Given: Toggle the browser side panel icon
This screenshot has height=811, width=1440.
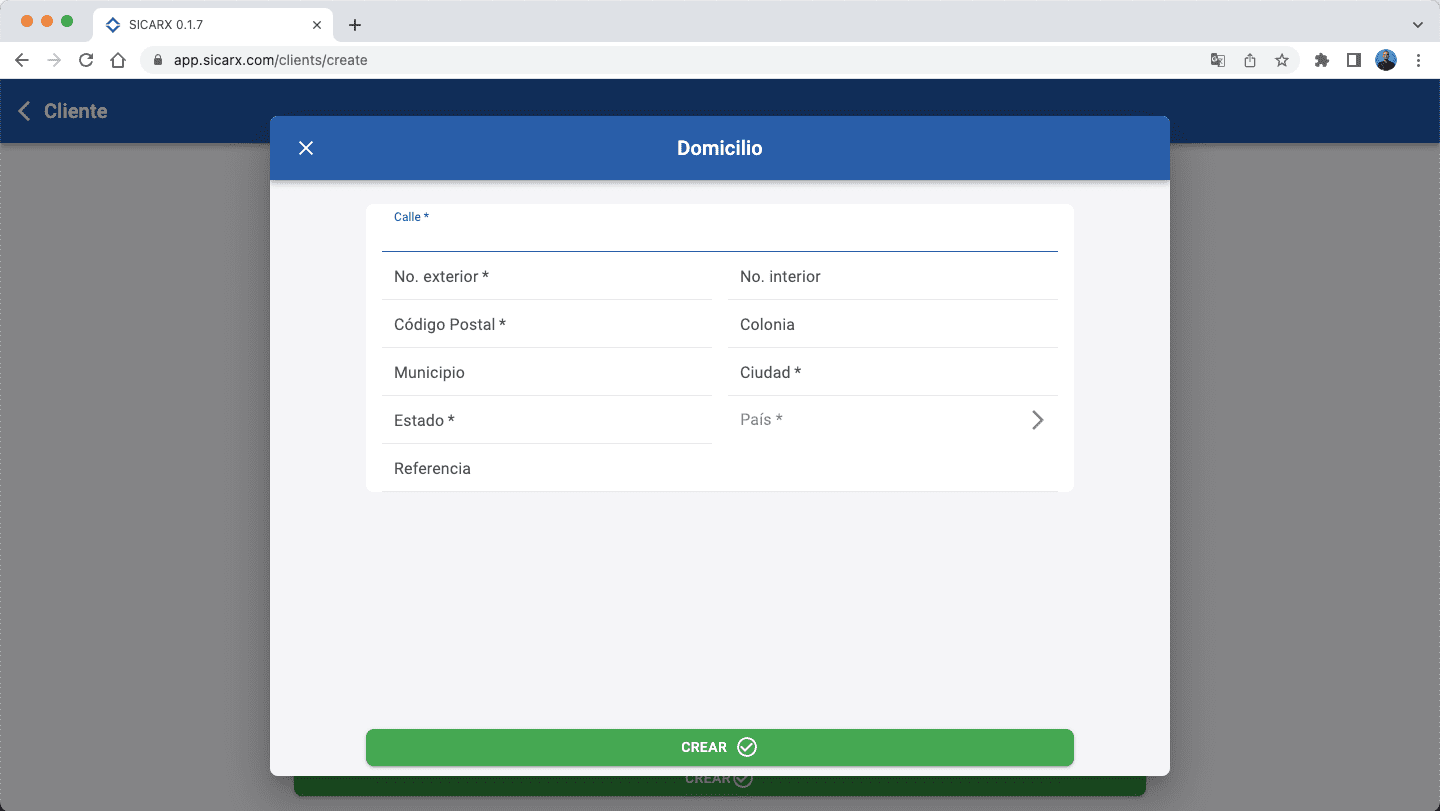Looking at the screenshot, I should 1353,60.
